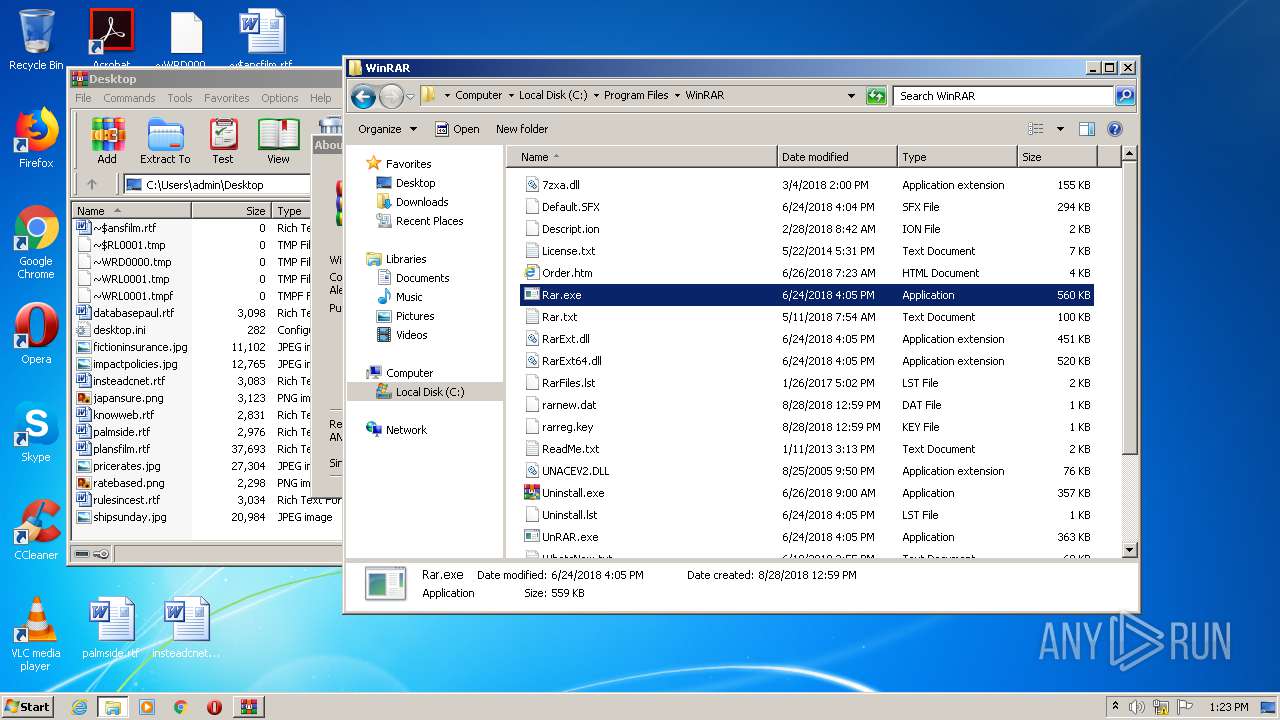This screenshot has width=1280, height=720.
Task: Open VLC media player desktop shortcut
Action: coord(36,634)
